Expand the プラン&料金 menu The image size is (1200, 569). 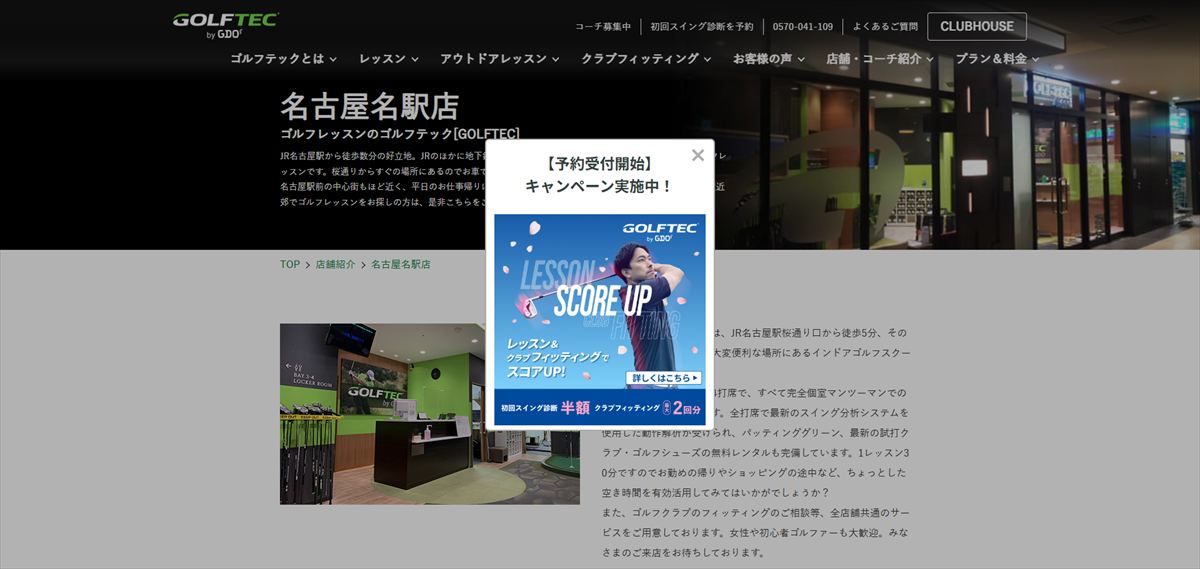coord(997,59)
